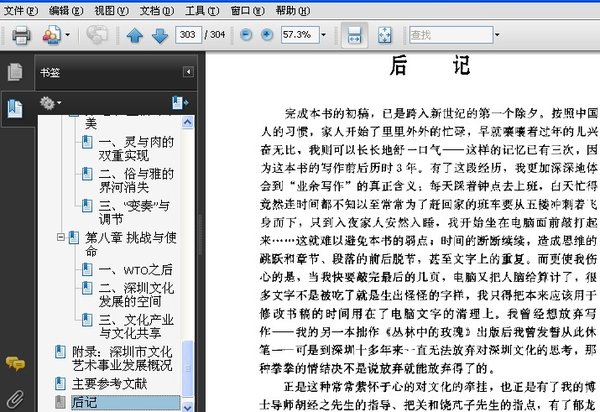Open the 工具 menu

(x=202, y=10)
